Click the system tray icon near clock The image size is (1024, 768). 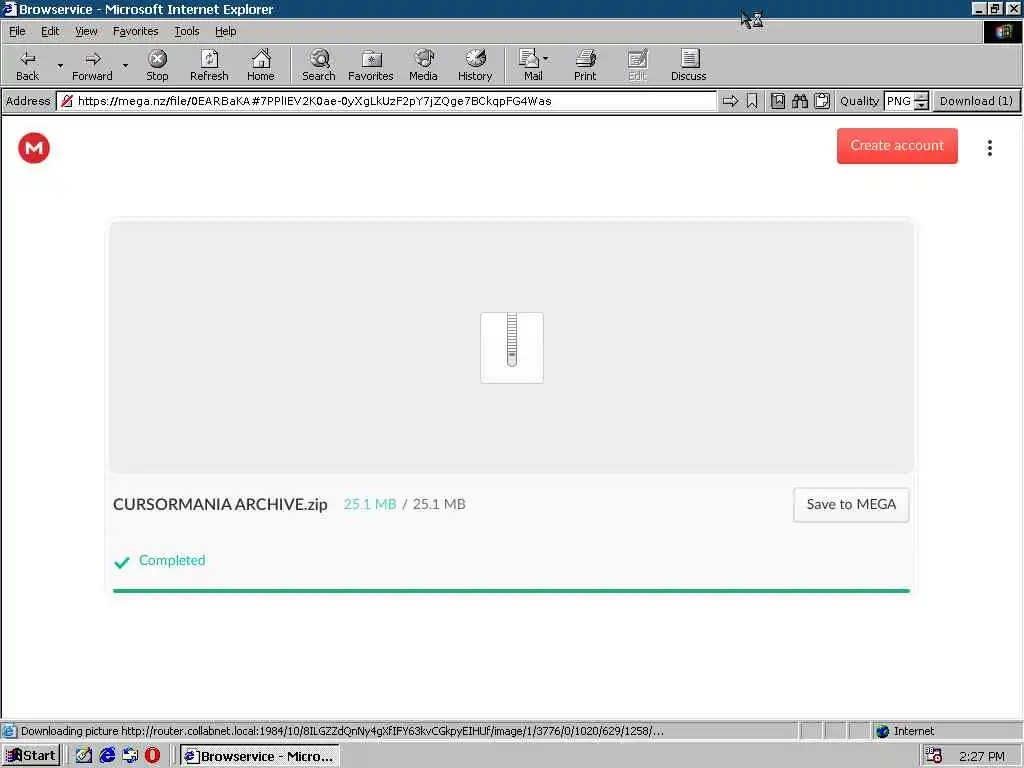tap(934, 756)
